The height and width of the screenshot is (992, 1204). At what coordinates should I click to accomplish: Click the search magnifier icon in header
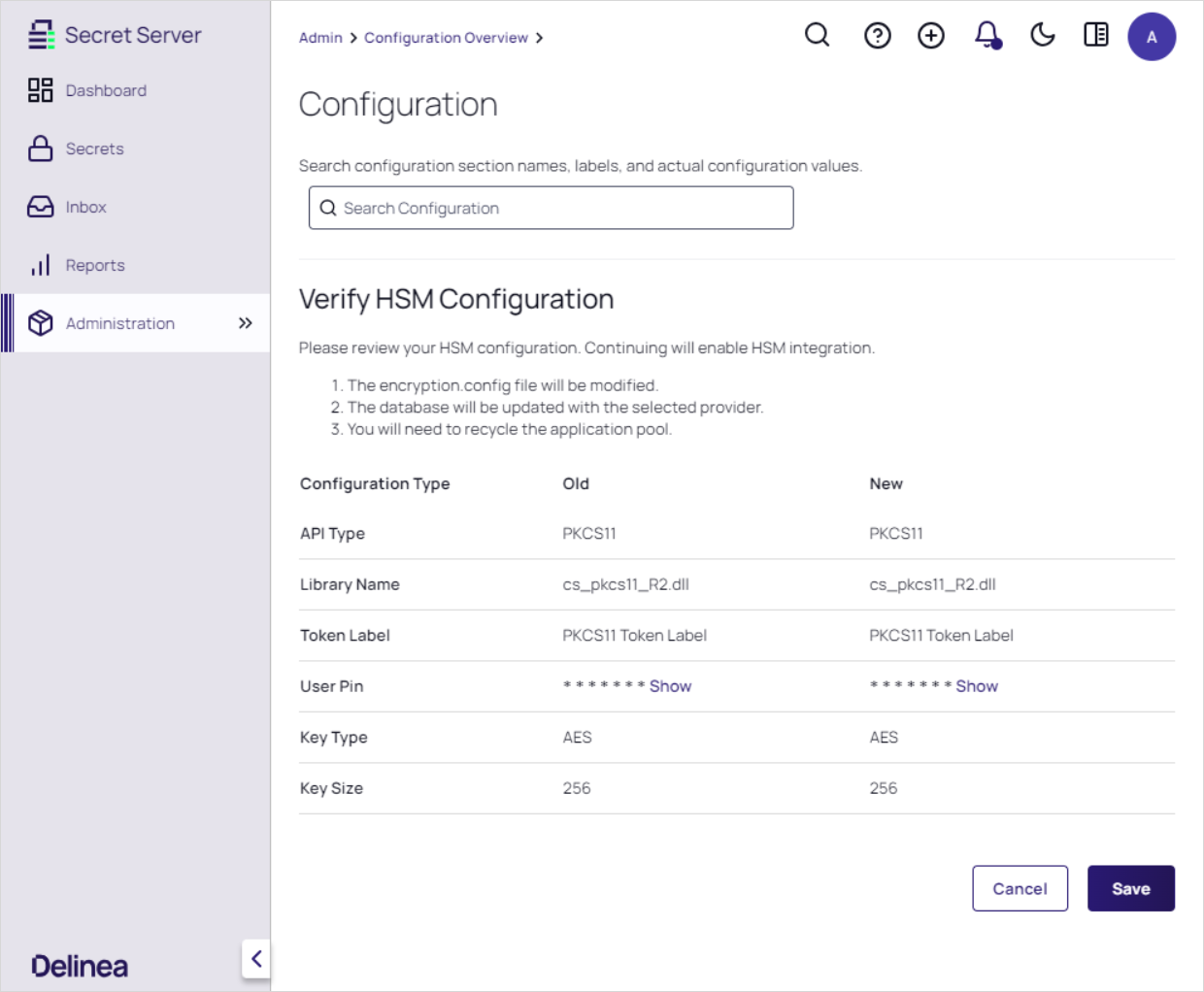pyautogui.click(x=817, y=36)
